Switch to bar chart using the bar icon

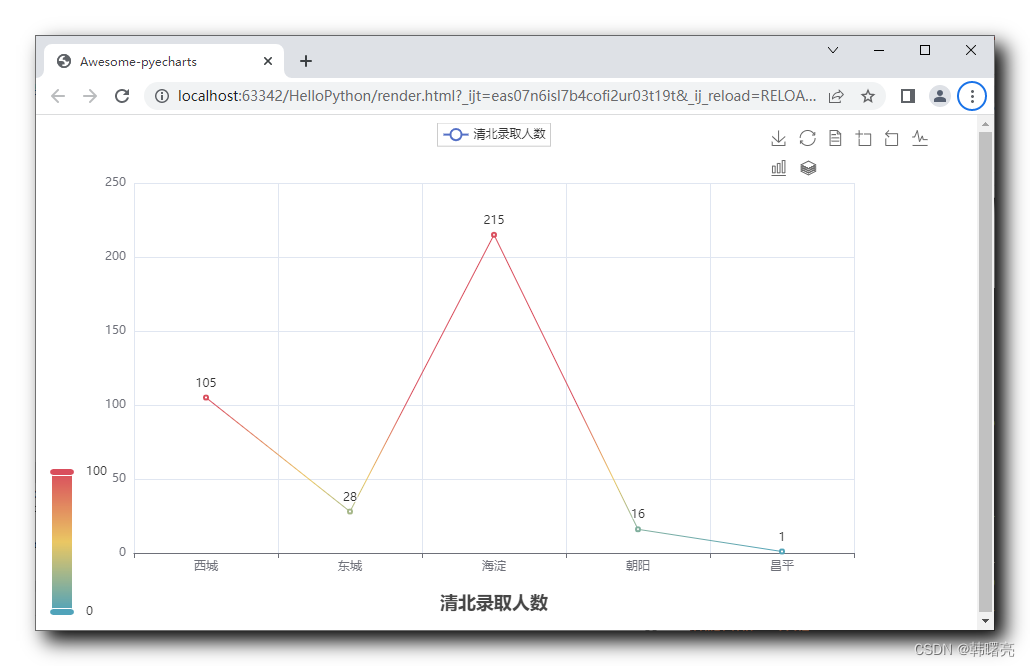pos(779,167)
